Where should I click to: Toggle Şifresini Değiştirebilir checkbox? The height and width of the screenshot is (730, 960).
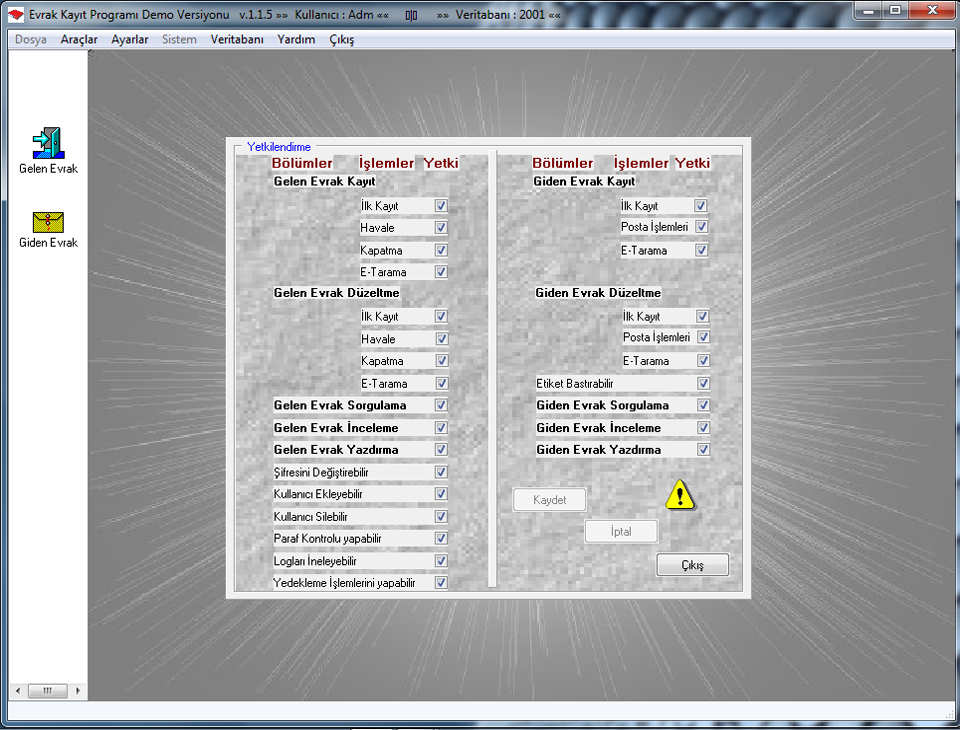[441, 472]
